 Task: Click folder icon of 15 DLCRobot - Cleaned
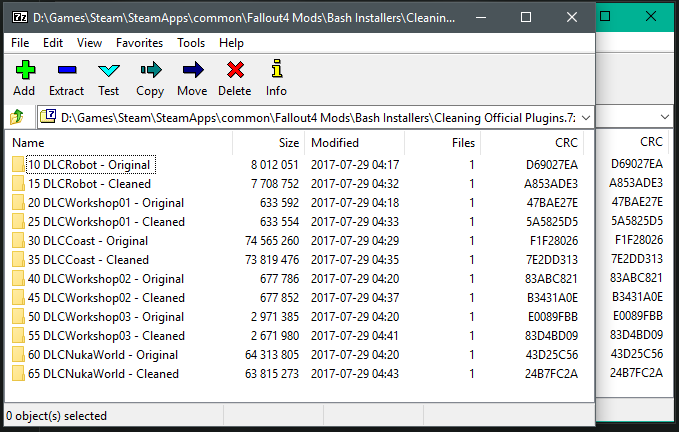[x=18, y=184]
